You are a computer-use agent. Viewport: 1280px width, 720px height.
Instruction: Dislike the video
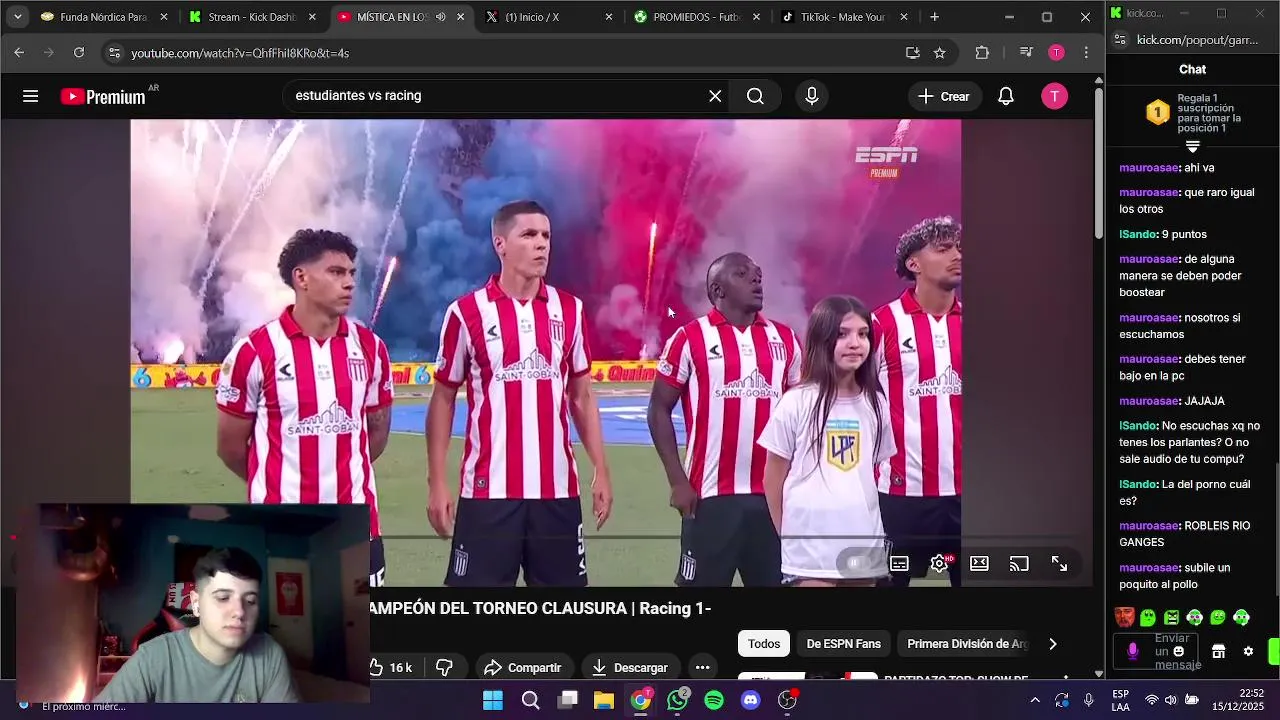[445, 667]
